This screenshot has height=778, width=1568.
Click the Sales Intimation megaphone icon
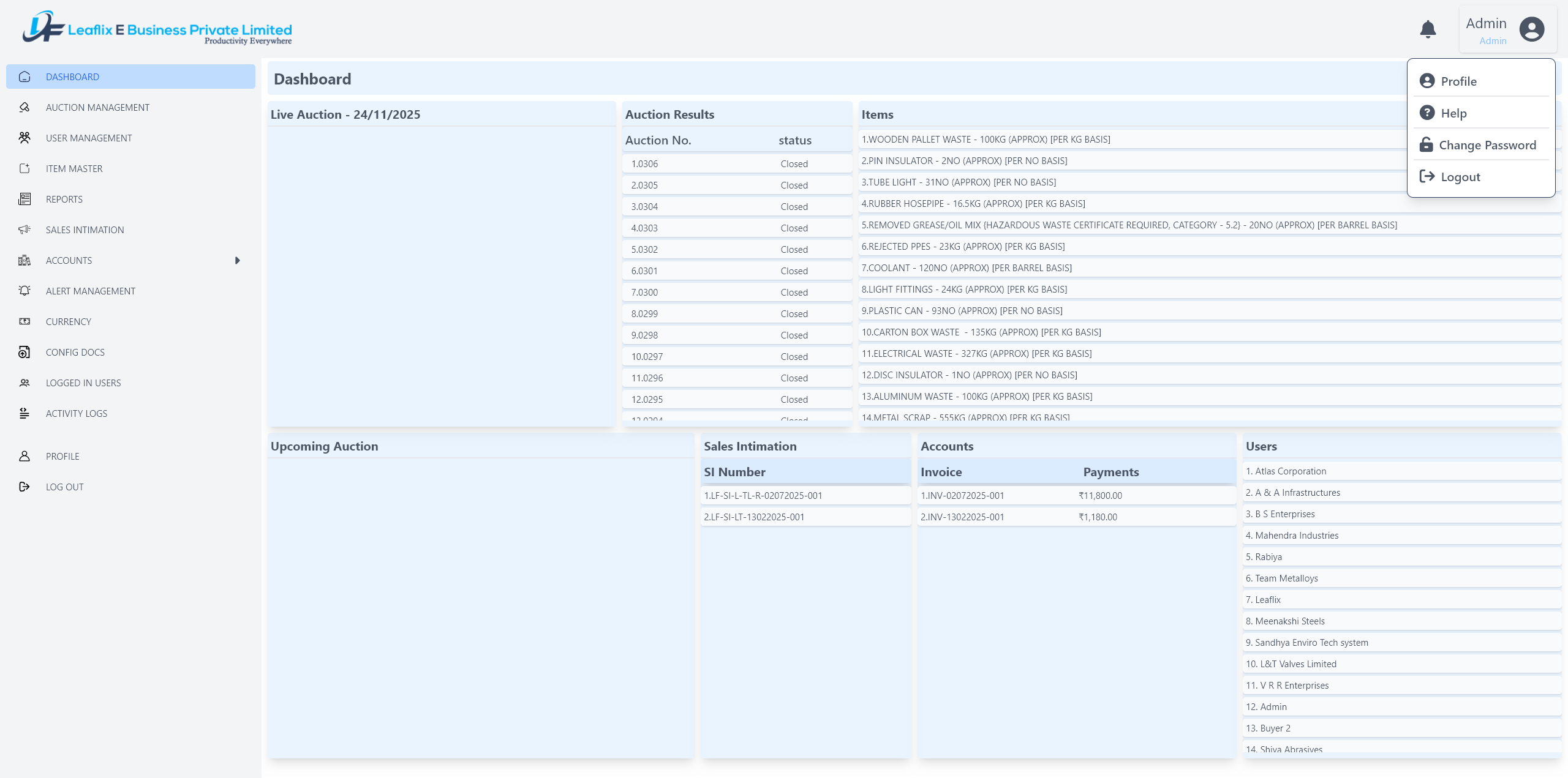(x=24, y=230)
